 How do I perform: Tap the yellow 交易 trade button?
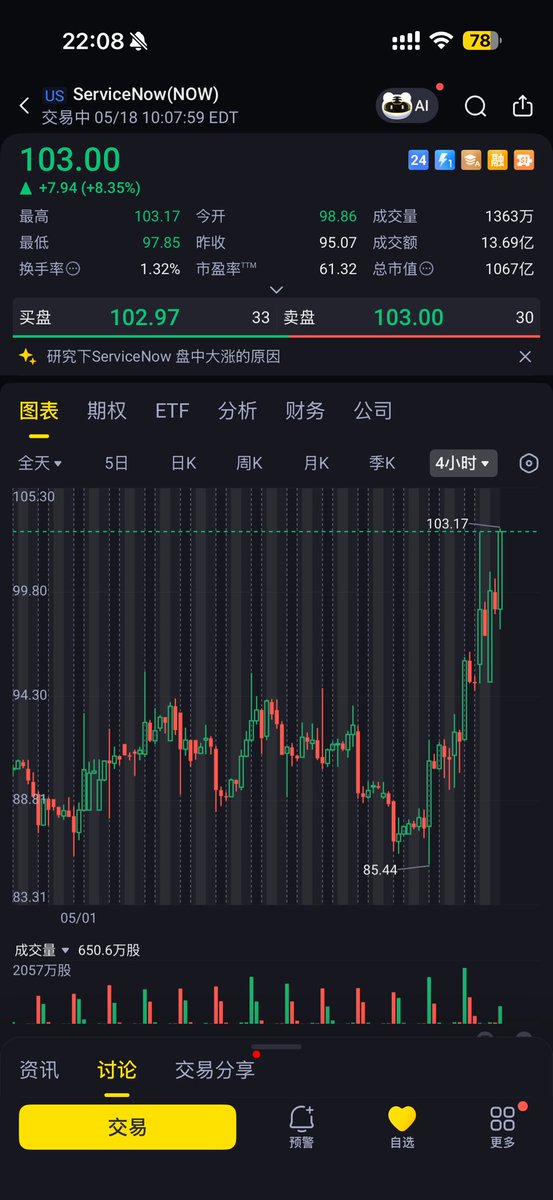coord(128,1127)
